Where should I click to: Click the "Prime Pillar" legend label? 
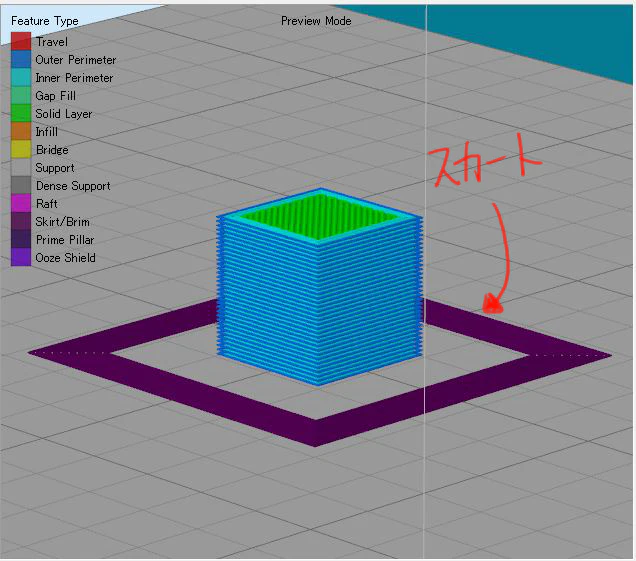point(65,240)
